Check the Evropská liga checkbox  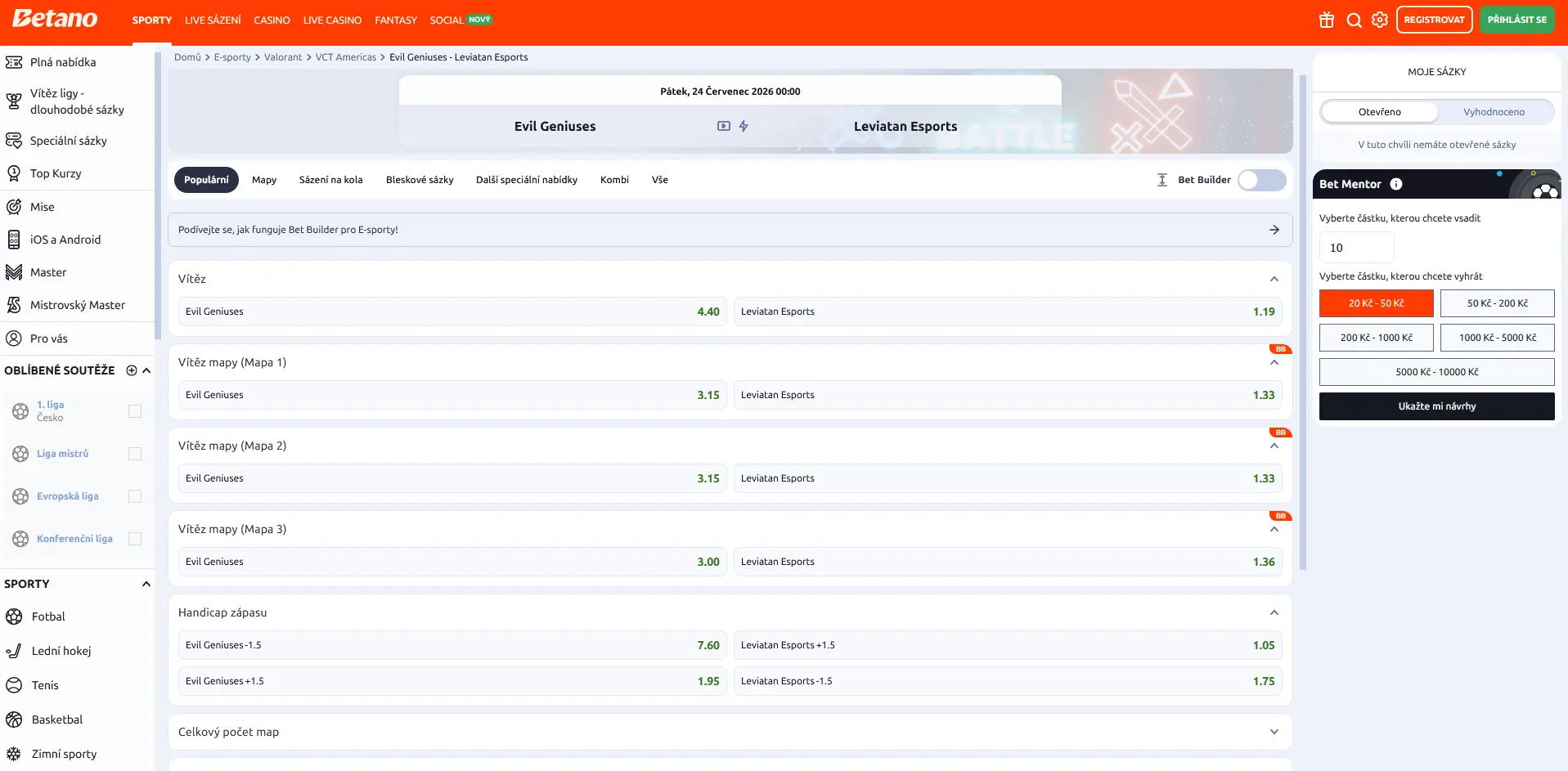pyautogui.click(x=135, y=496)
